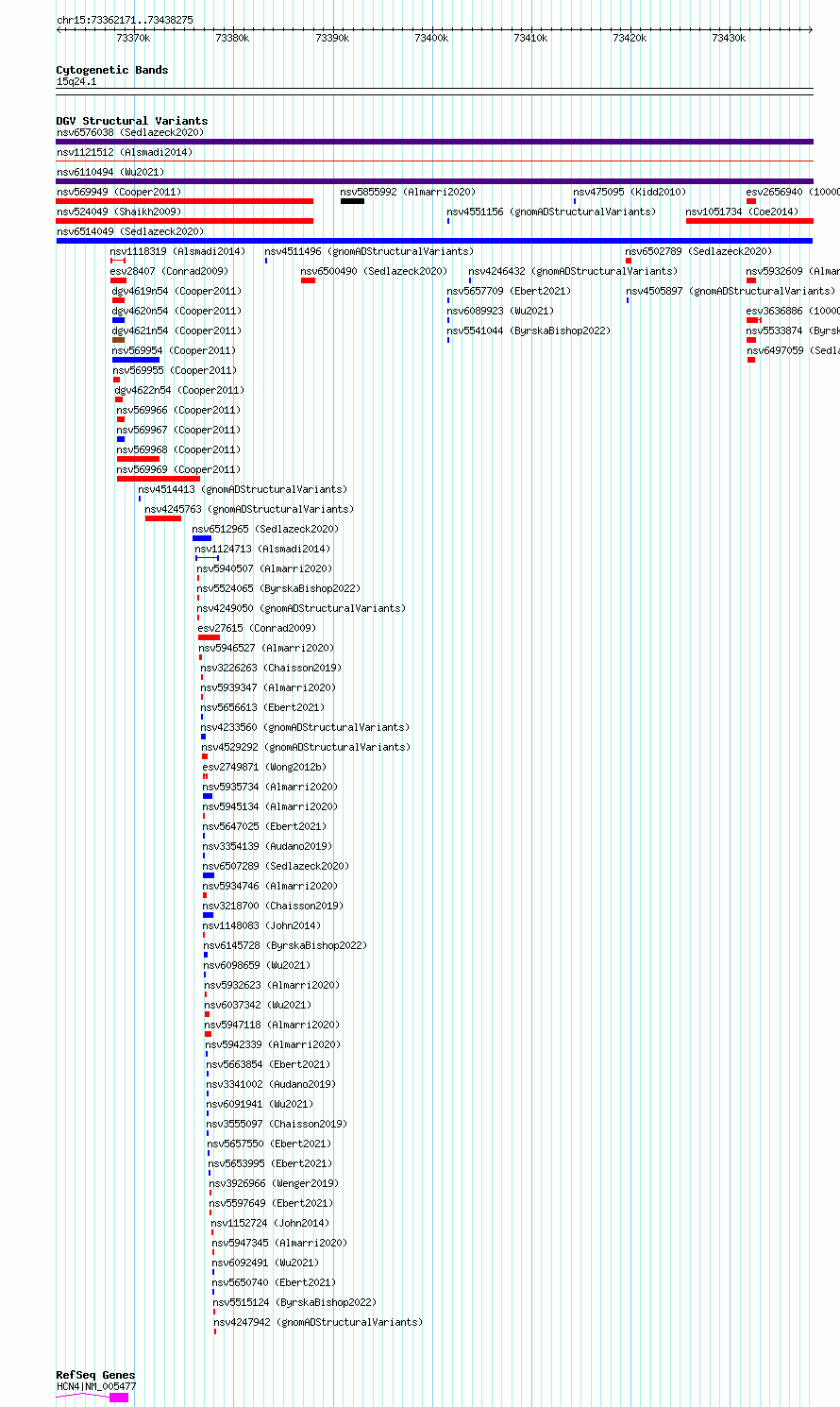Select nsv569969 (Cooper2011) label
This screenshot has width=840, height=1407.
click(179, 469)
